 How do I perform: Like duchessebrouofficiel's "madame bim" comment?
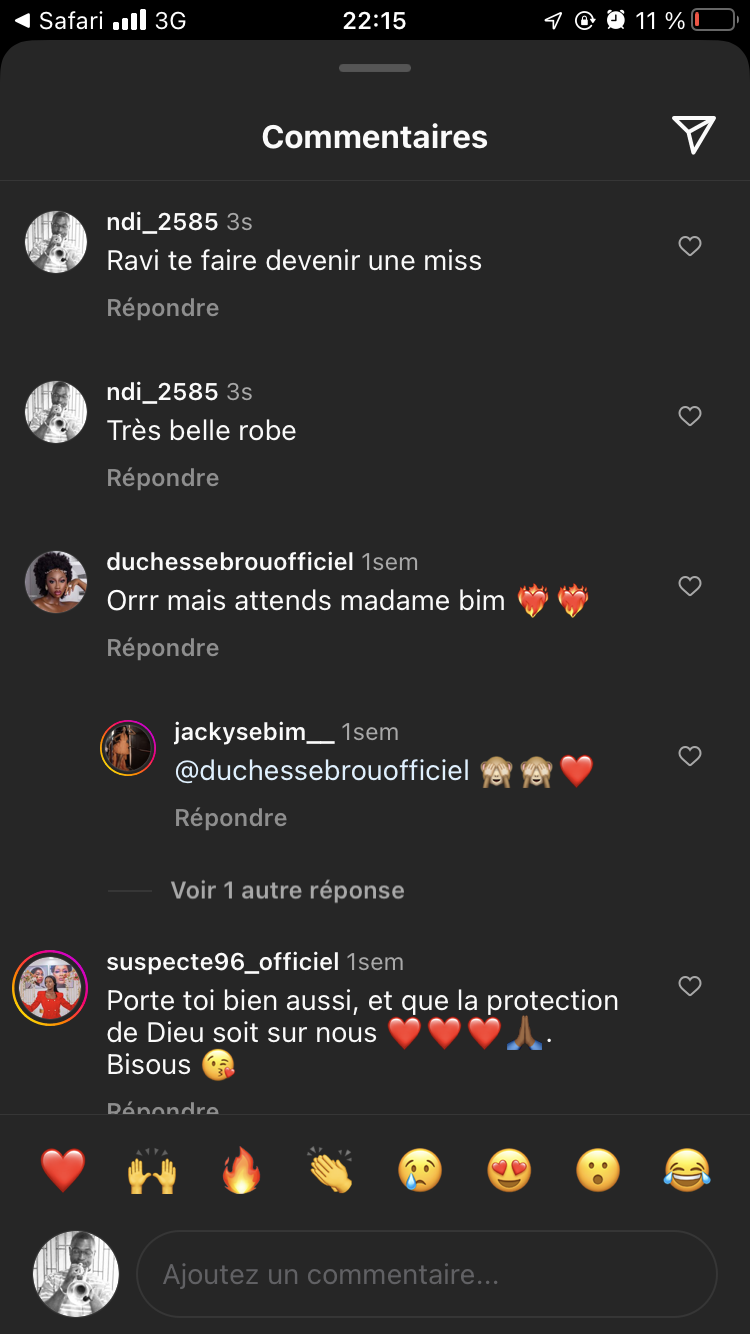pos(690,586)
